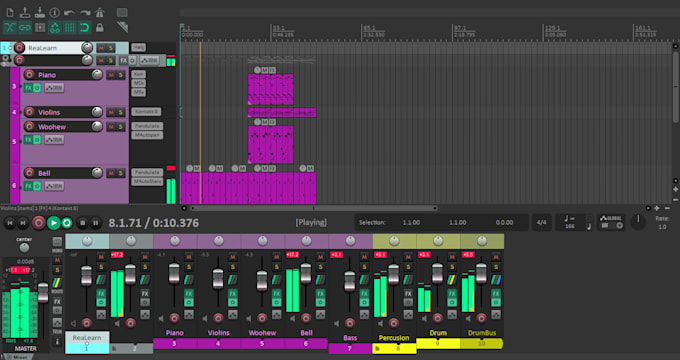Click the transport record button

(x=39, y=223)
